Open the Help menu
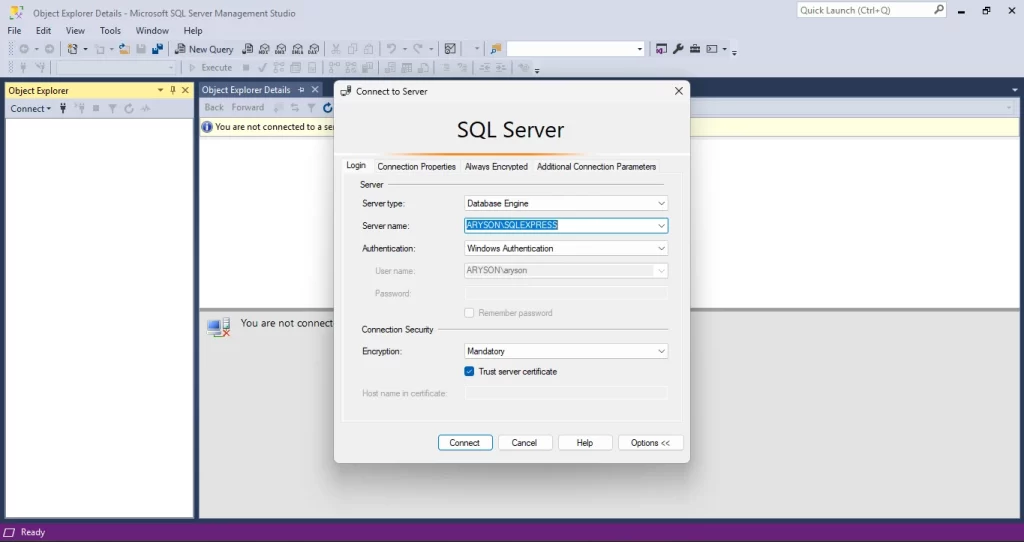 [193, 31]
